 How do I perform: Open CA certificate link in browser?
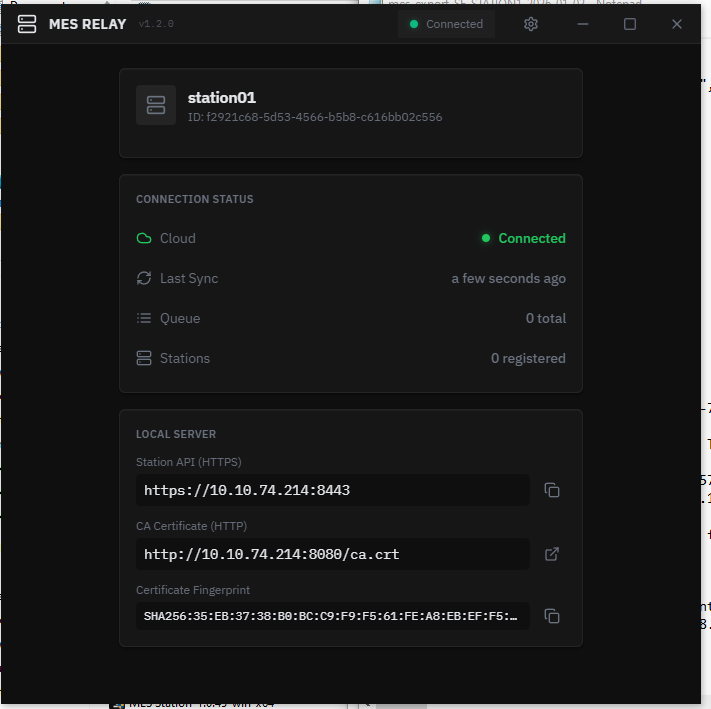(x=551, y=554)
